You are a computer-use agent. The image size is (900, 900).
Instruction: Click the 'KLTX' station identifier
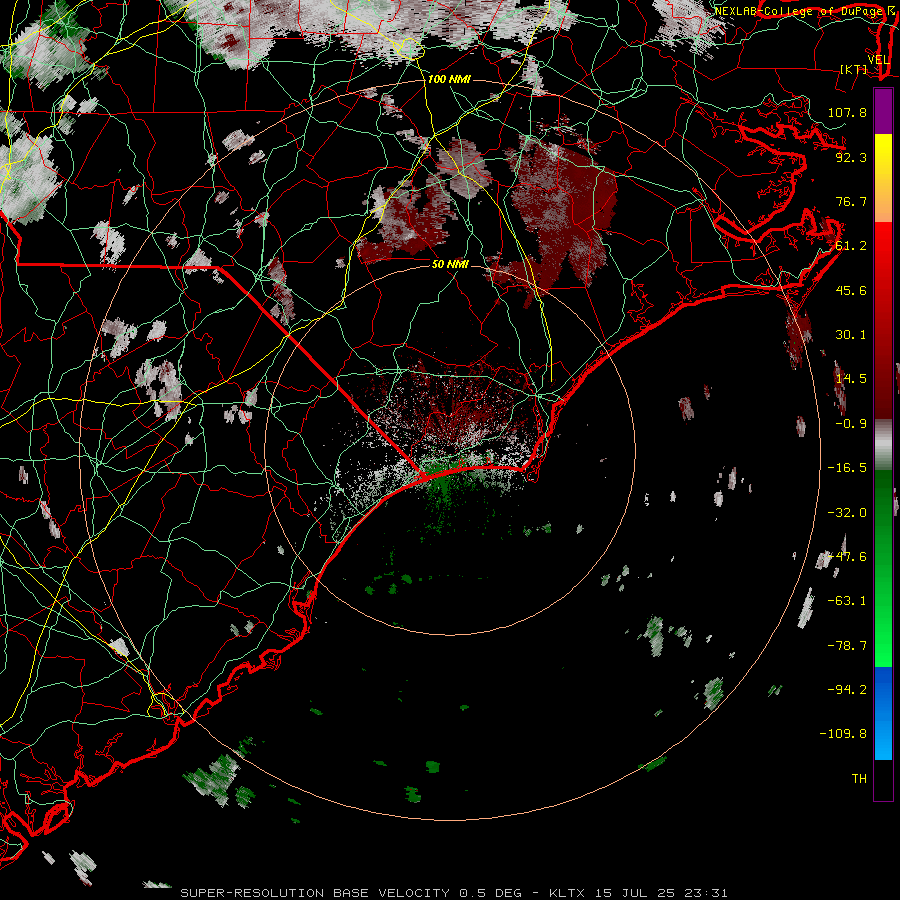567,893
